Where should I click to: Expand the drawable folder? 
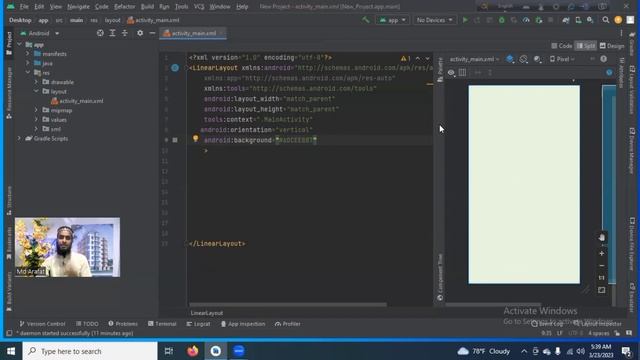click(36, 82)
